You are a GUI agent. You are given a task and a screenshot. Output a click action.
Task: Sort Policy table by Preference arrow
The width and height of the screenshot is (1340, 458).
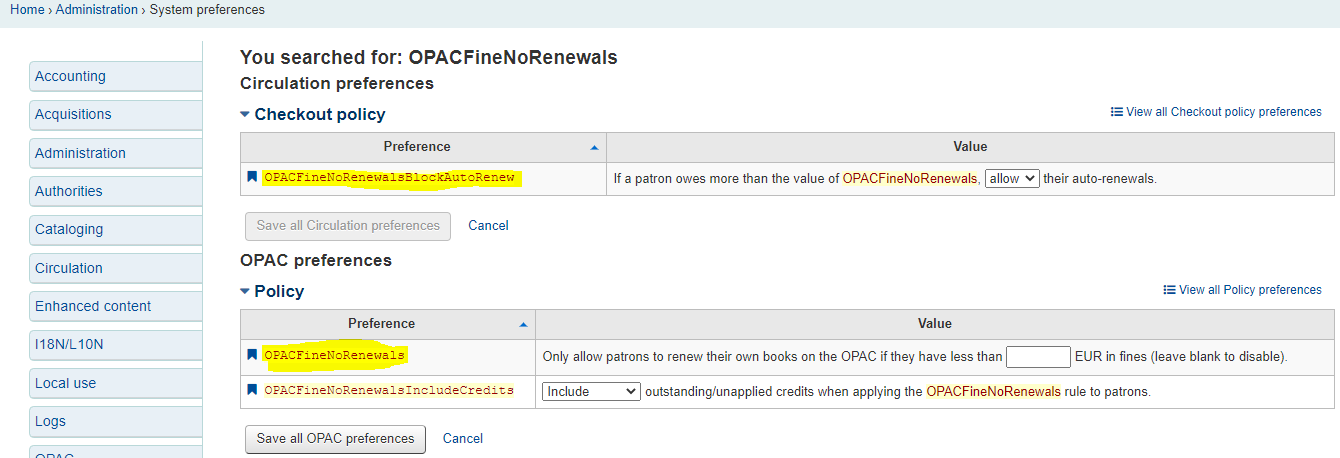point(524,325)
